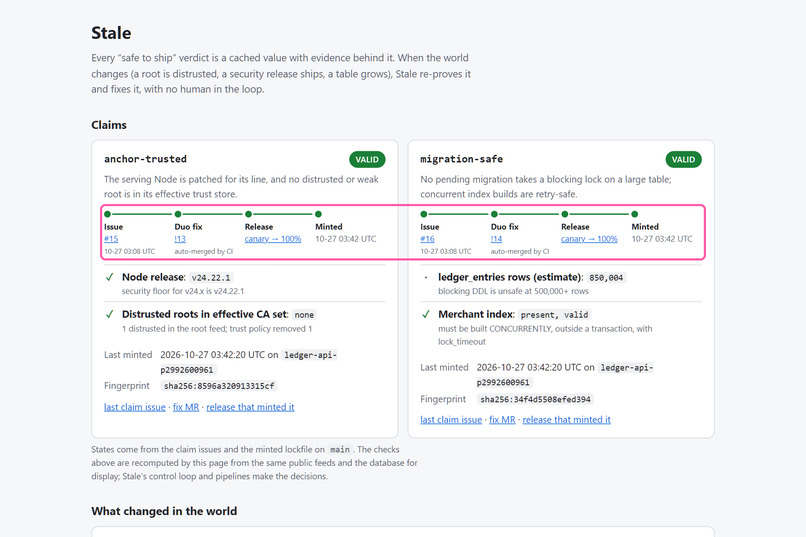Open anchor-trusted fix MR link
This screenshot has width=806, height=537.
pos(186,407)
